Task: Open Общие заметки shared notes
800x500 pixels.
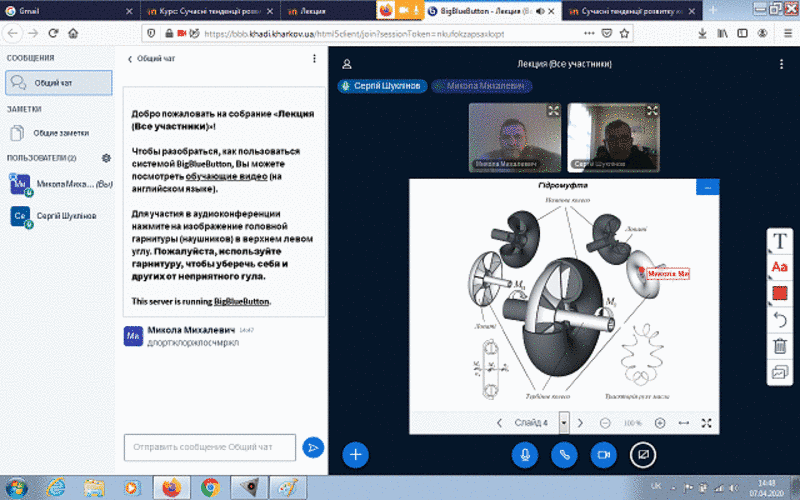Action: (61, 132)
